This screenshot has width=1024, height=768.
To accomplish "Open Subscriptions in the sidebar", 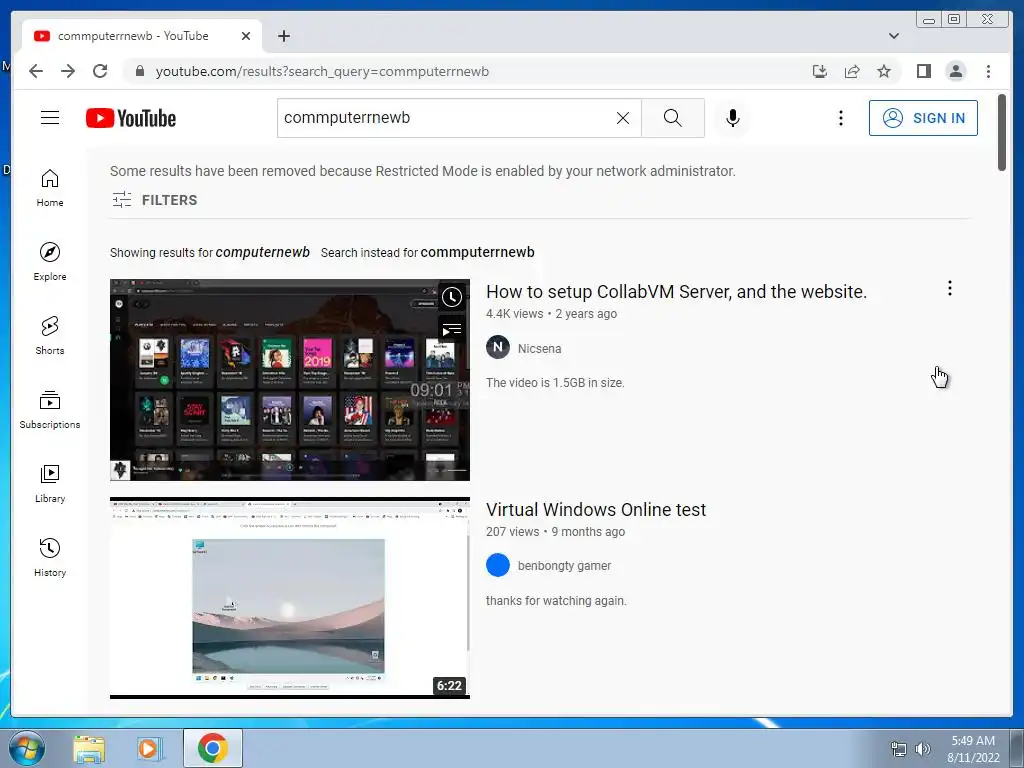I will 50,409.
